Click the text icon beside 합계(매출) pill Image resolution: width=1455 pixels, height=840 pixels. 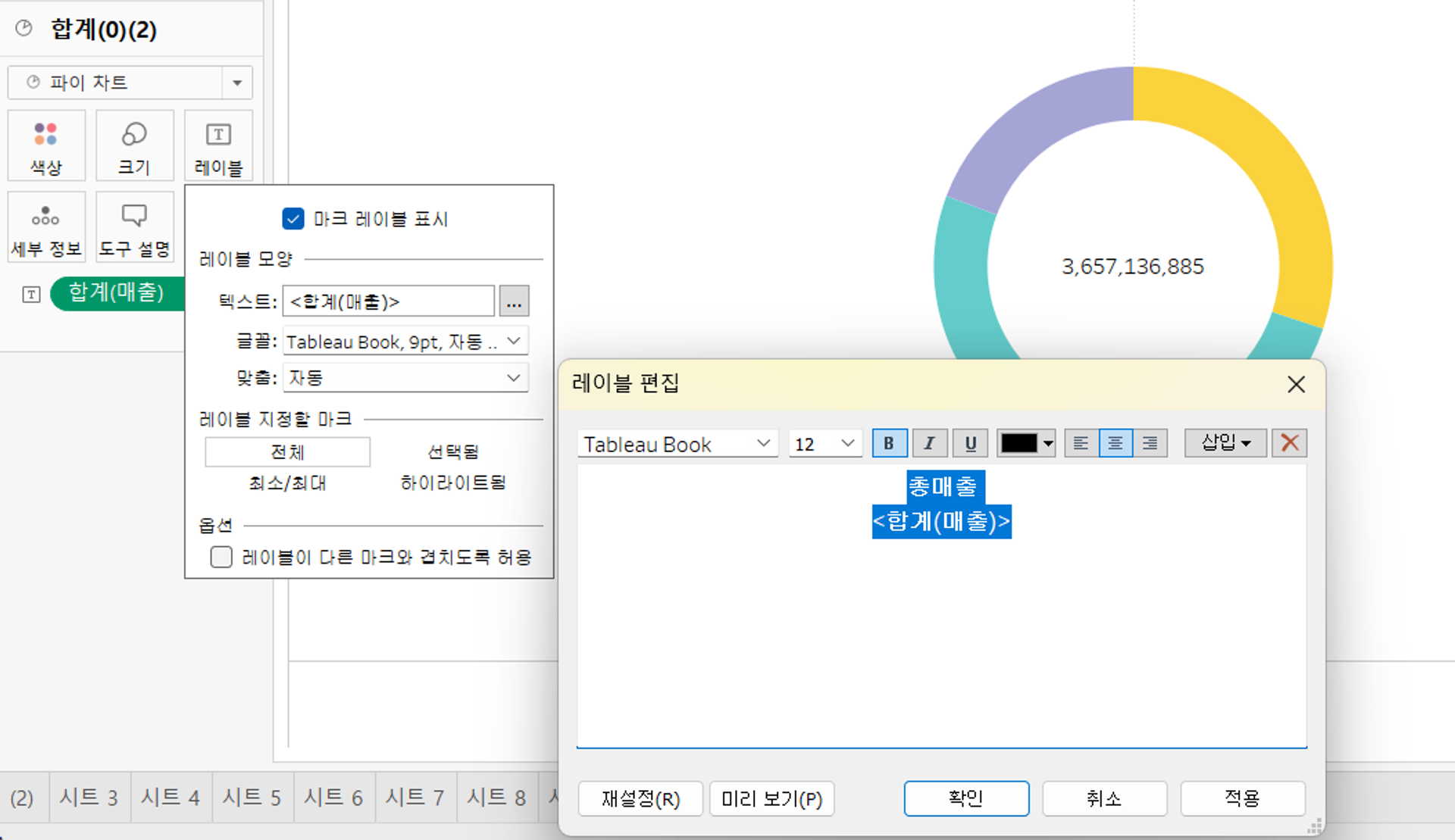(31, 295)
